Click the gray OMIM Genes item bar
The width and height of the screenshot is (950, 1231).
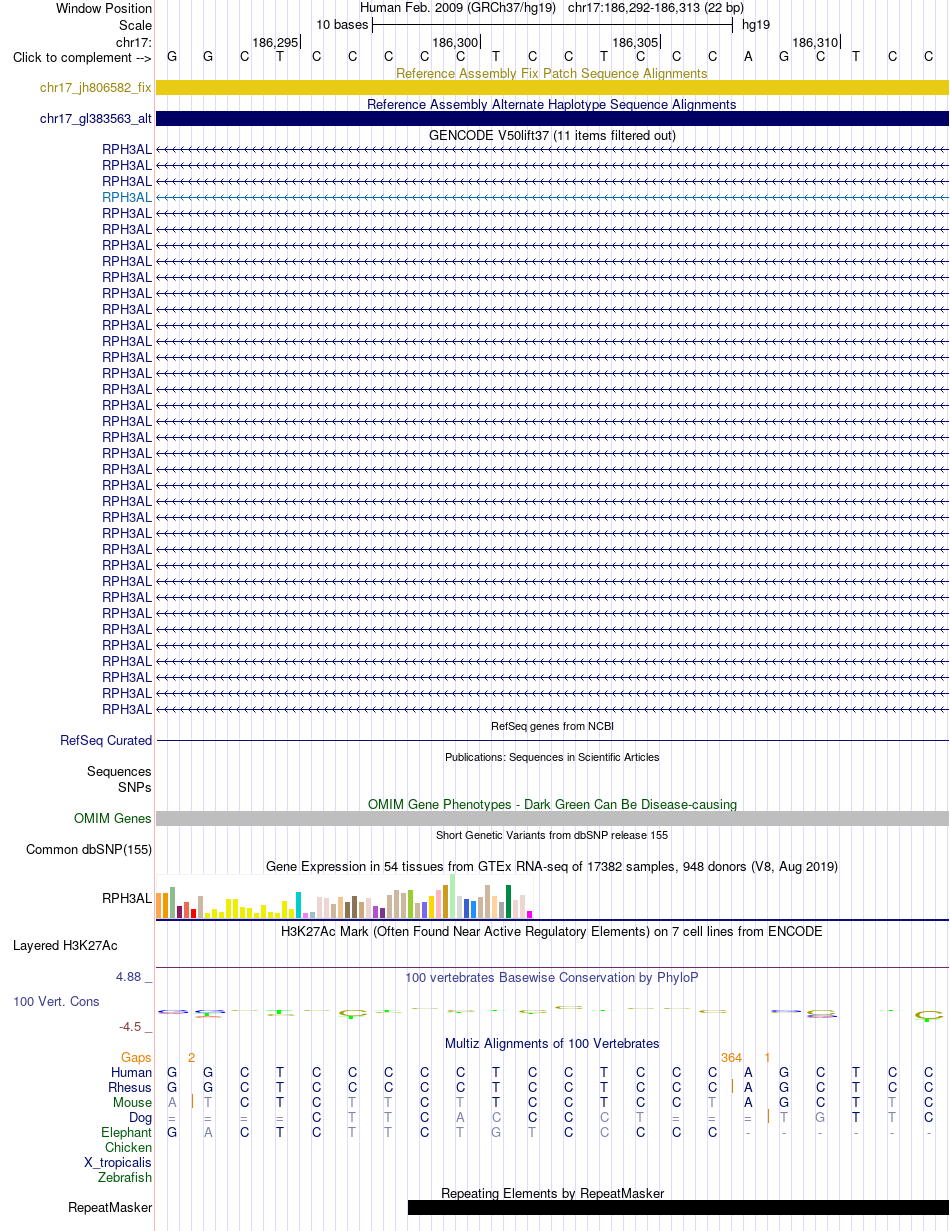point(552,819)
